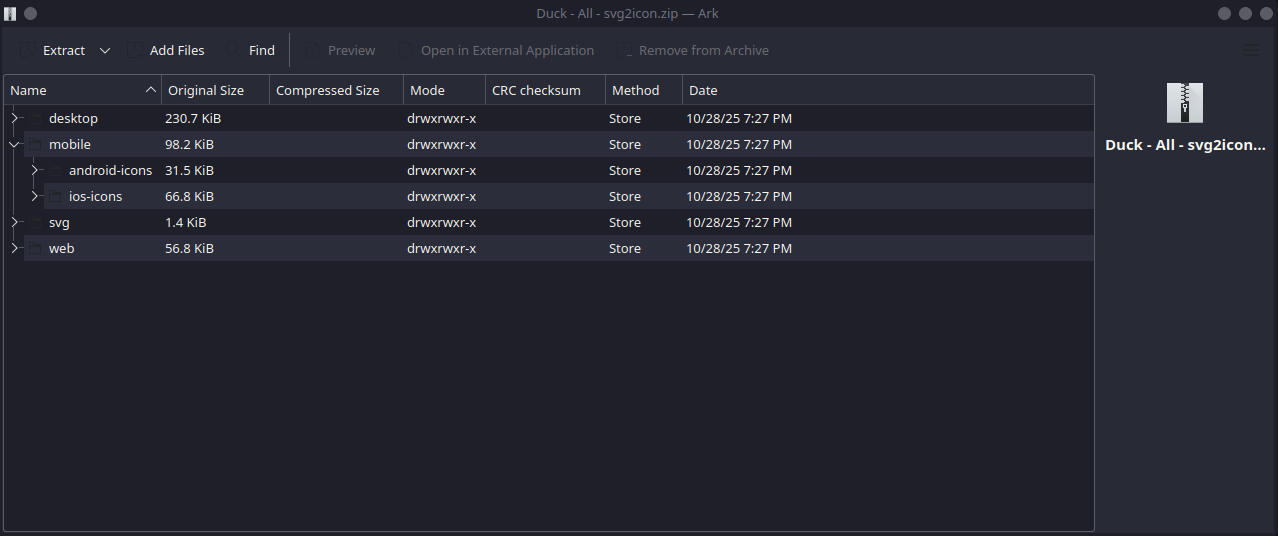
Task: Click Store method in android-icons row
Action: tap(625, 170)
